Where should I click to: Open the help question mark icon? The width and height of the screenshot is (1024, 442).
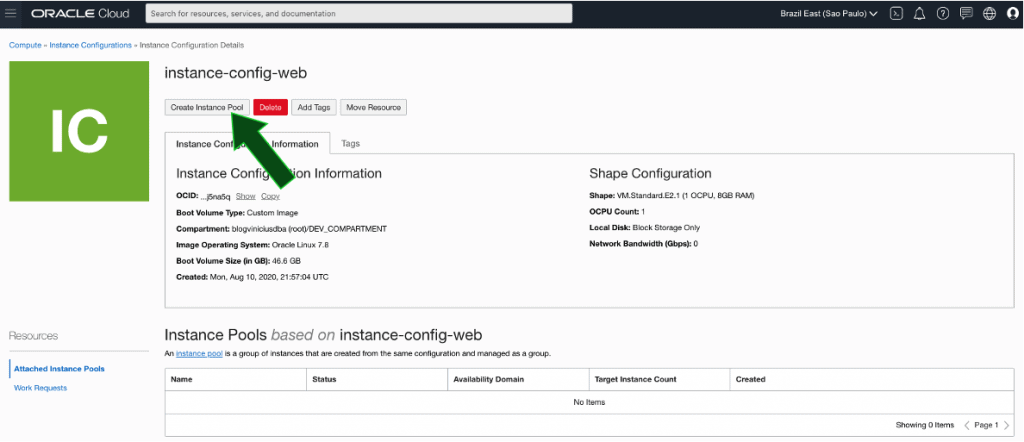point(942,14)
